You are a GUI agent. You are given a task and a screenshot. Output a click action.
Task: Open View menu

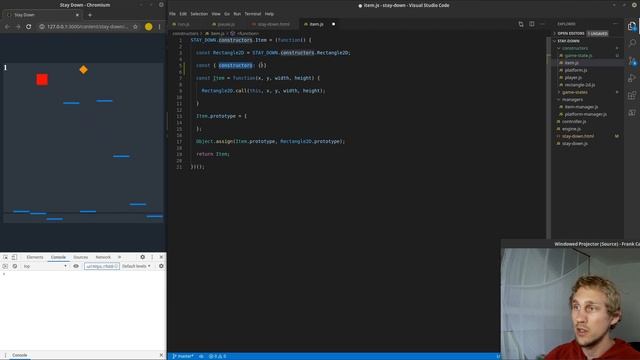click(x=216, y=14)
